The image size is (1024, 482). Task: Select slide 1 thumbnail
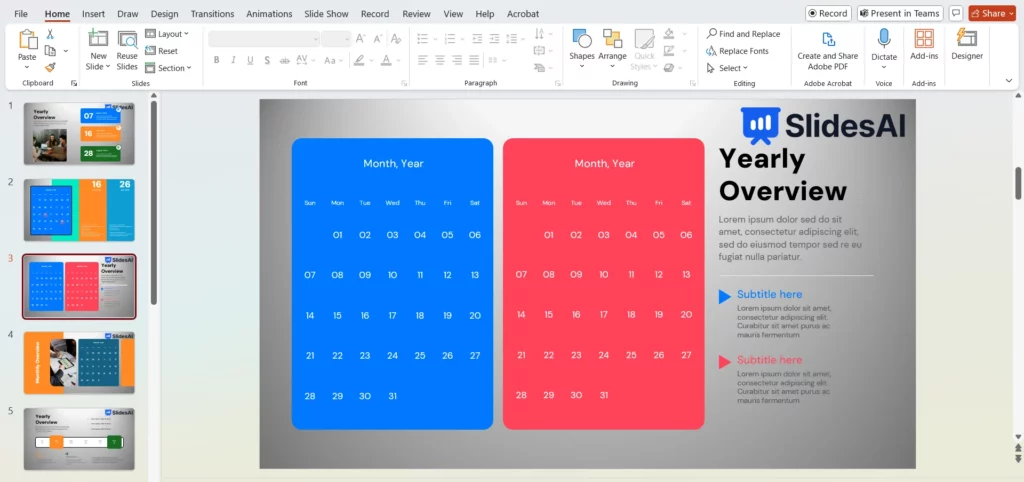(79, 133)
